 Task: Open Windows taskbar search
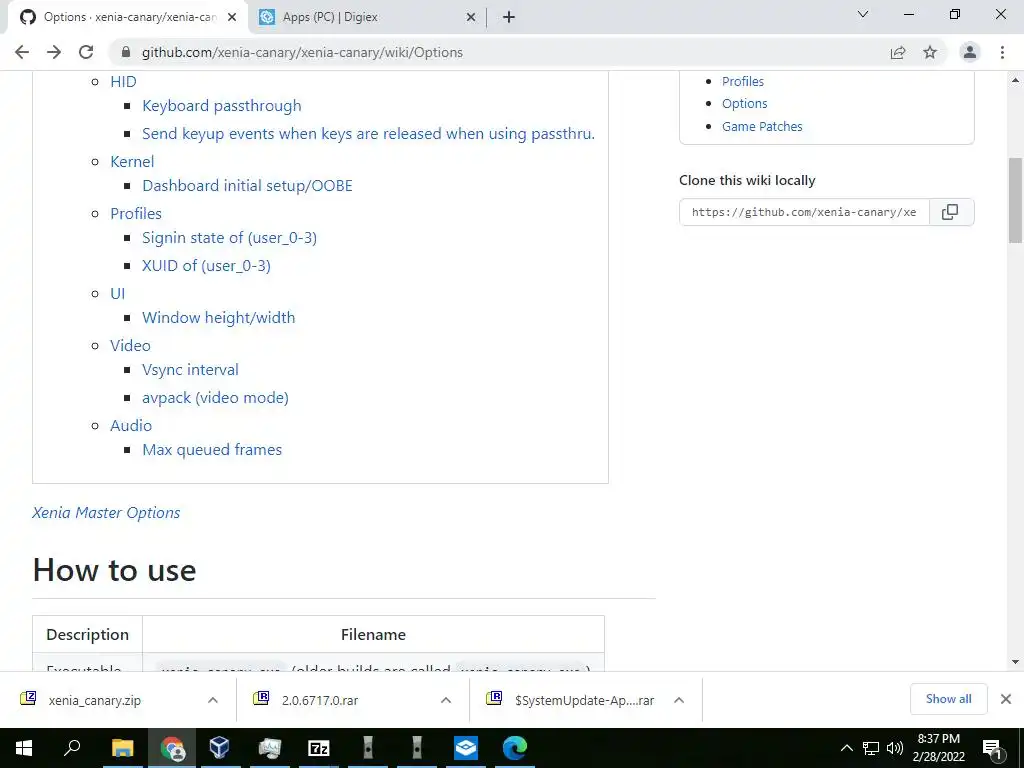pyautogui.click(x=72, y=748)
